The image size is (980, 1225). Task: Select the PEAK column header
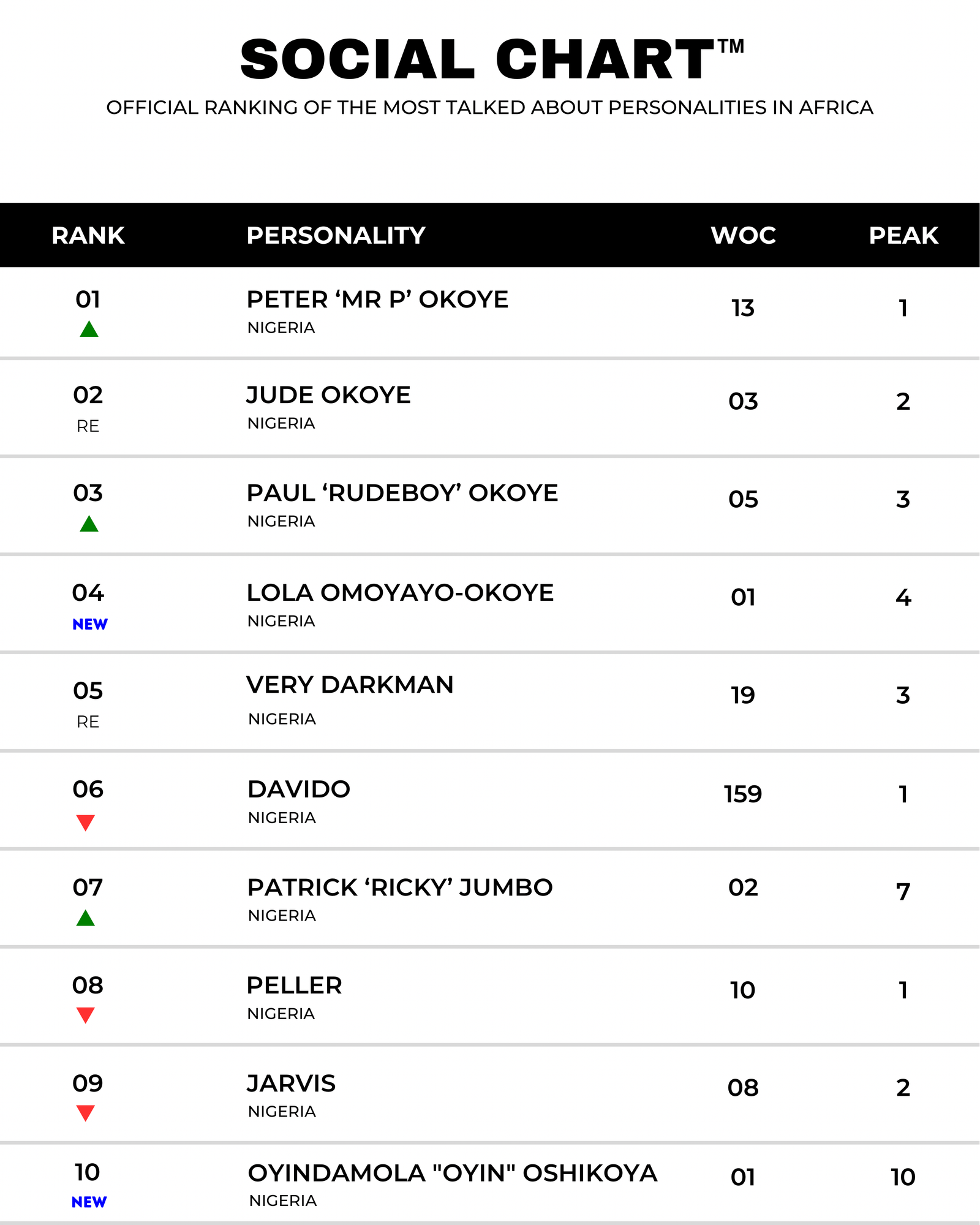coord(903,236)
